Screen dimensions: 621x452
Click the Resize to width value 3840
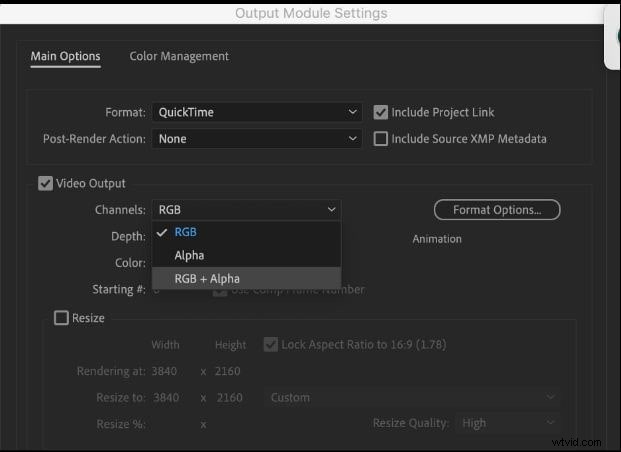[x=166, y=397]
